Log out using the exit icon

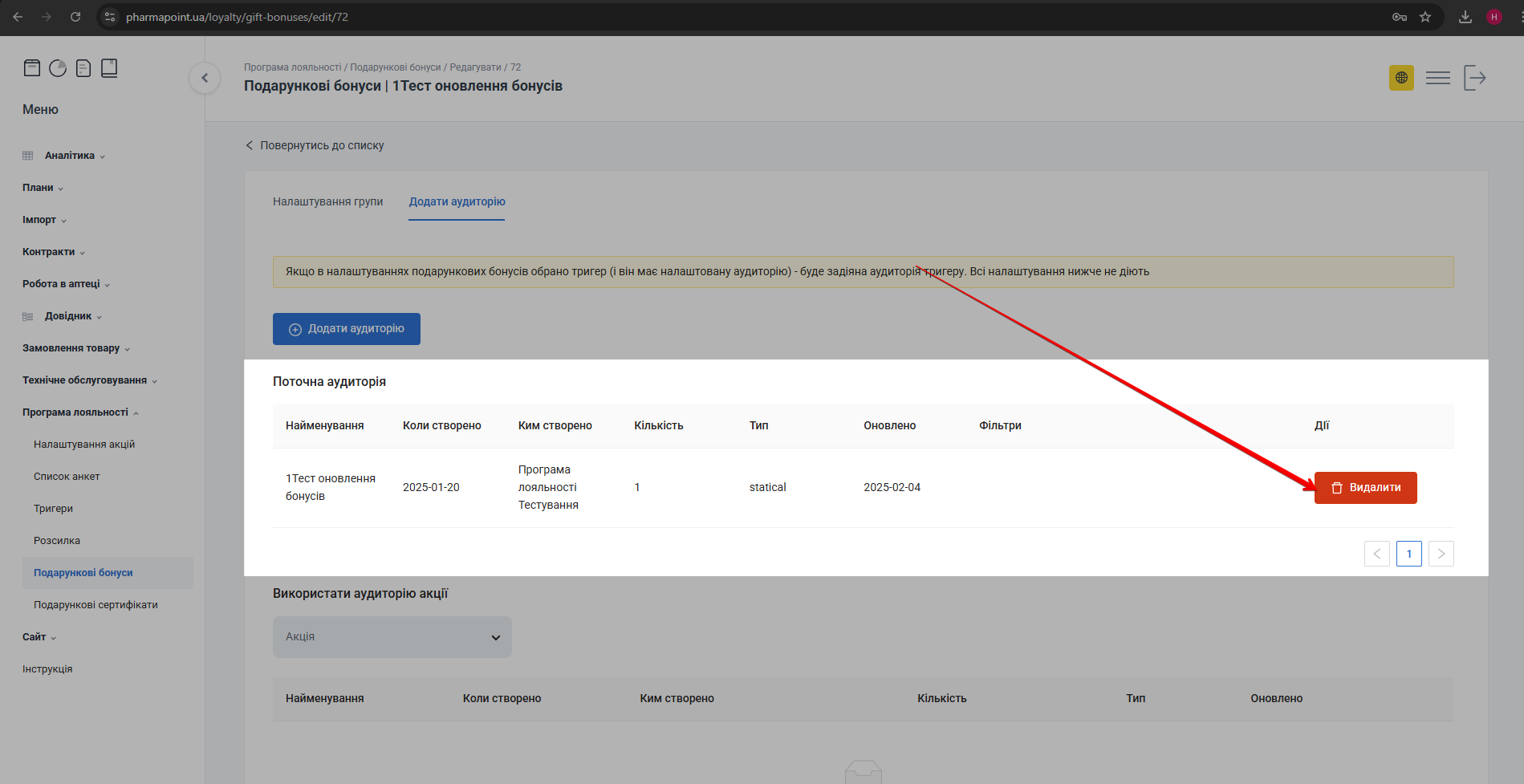point(1475,78)
